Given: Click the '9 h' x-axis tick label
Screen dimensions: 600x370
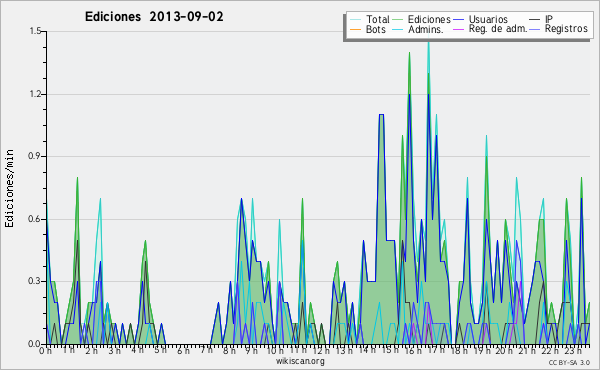Looking at the screenshot, I should (x=252, y=350).
